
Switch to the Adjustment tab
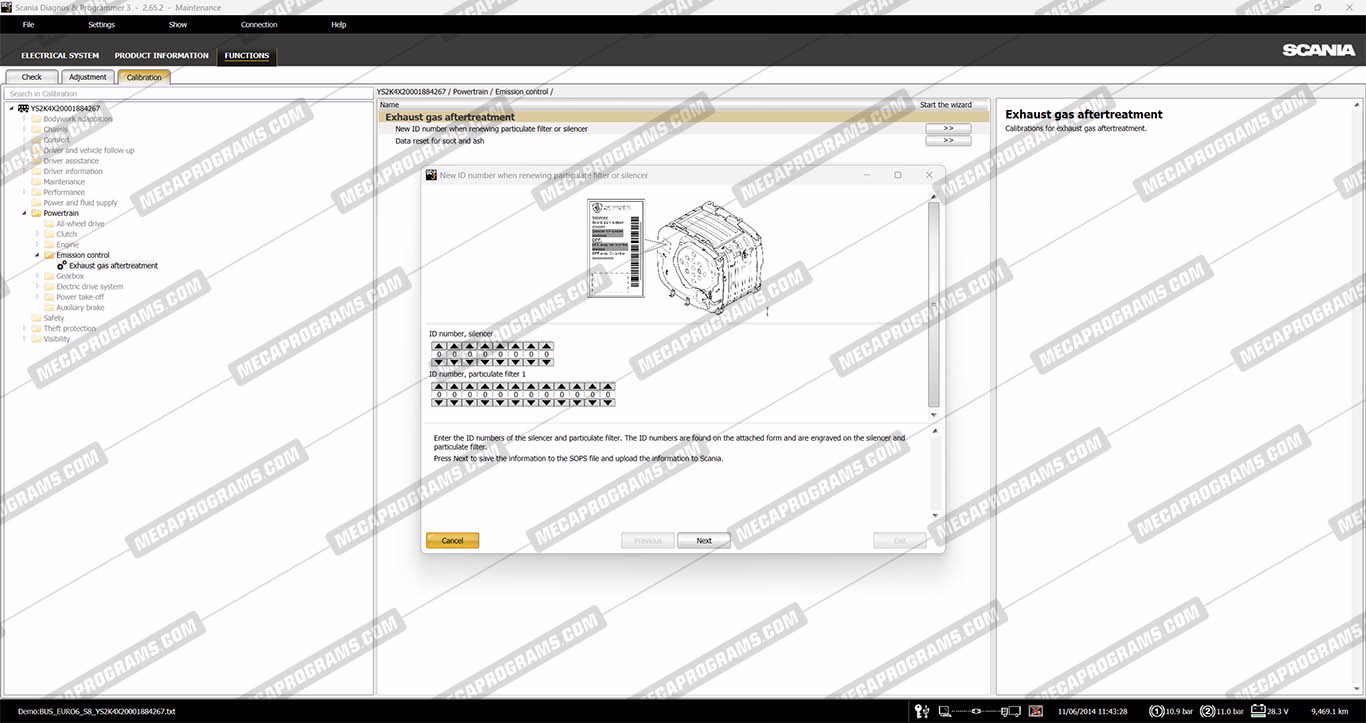[x=88, y=77]
